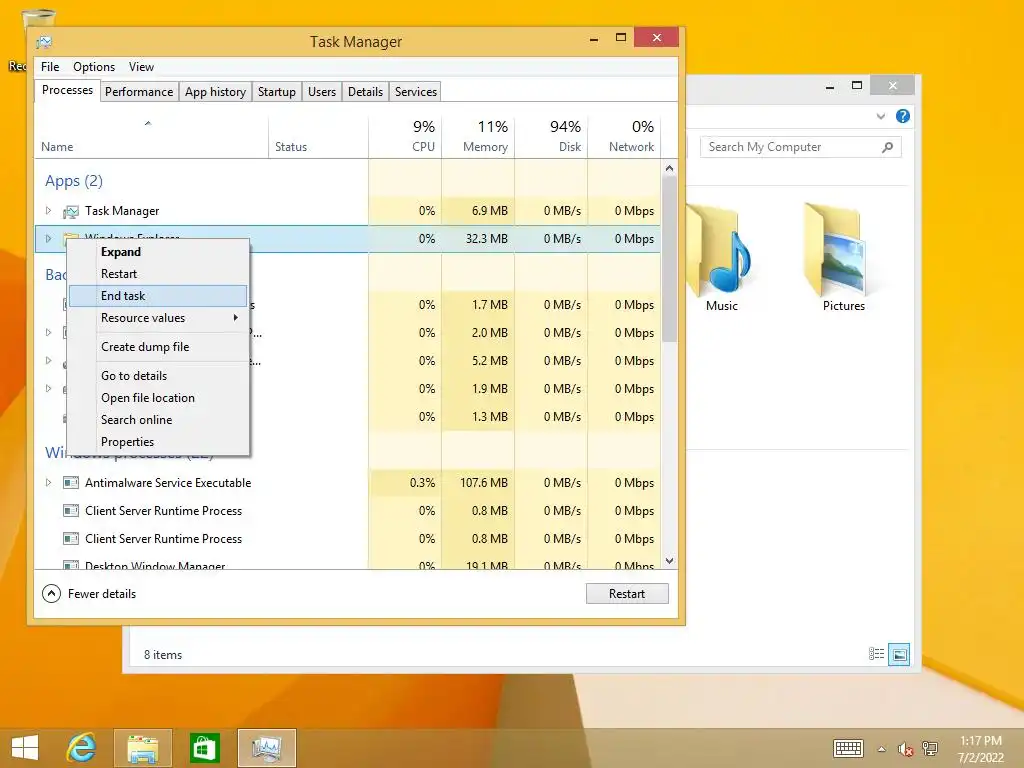
Task: Sort by the Network column header
Action: (x=624, y=138)
